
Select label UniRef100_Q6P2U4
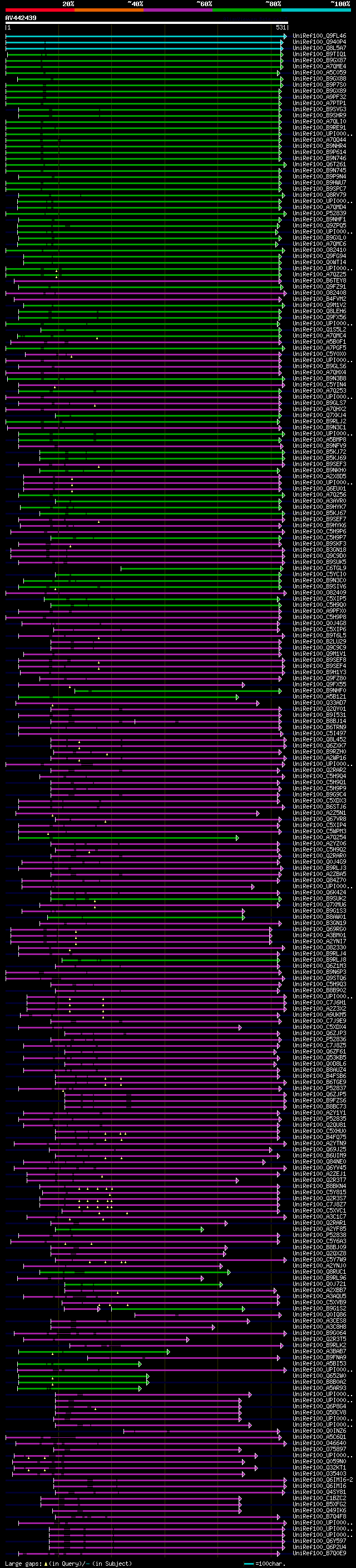pyautogui.click(x=319, y=1547)
